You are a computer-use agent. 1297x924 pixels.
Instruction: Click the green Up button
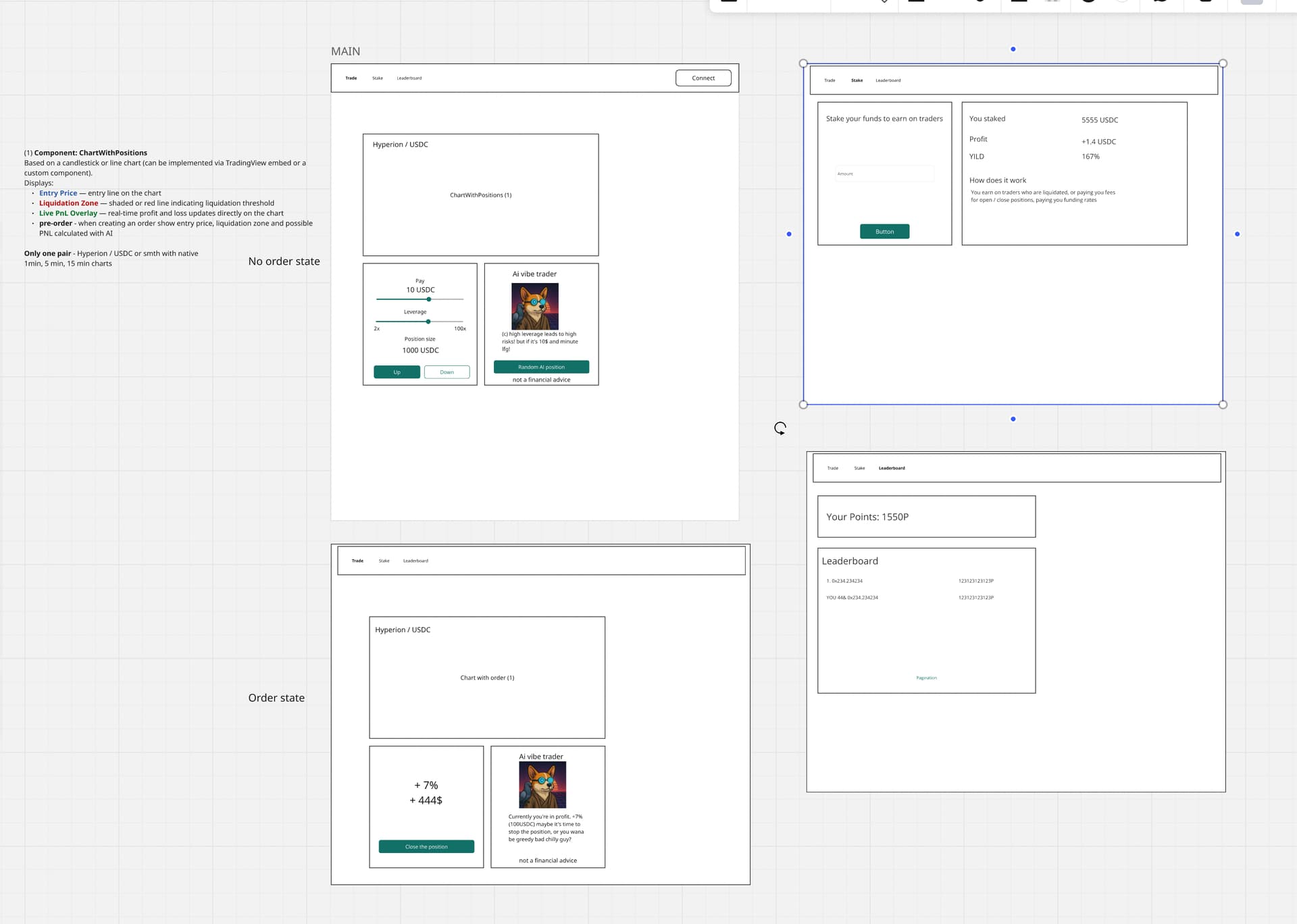(x=397, y=372)
